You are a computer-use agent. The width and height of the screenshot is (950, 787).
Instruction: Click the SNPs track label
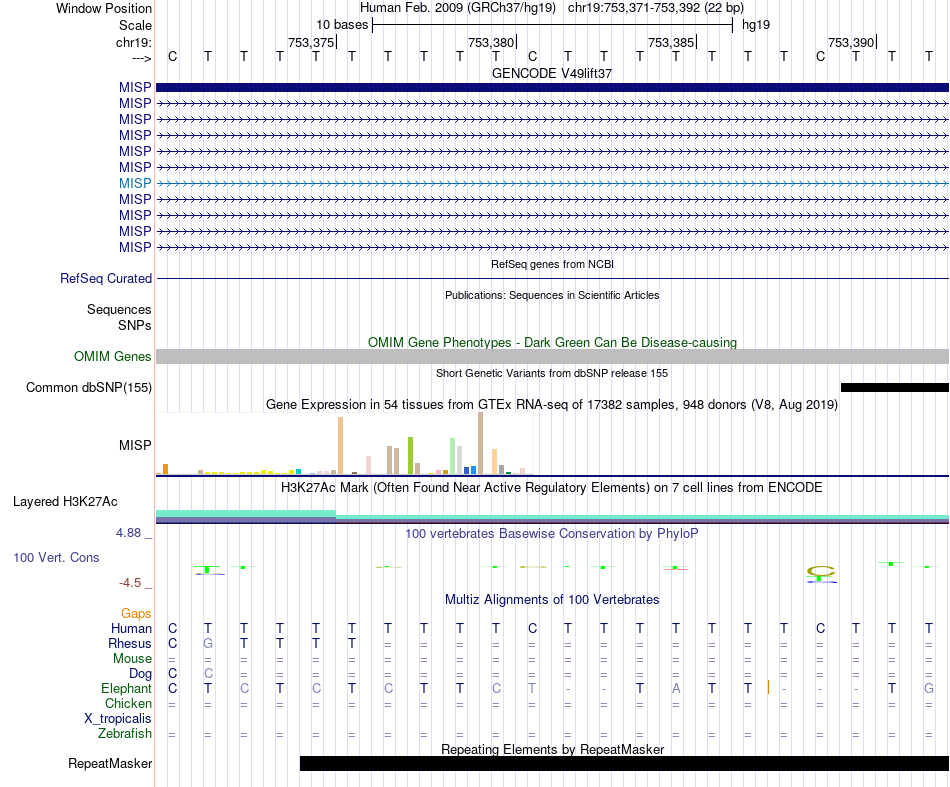click(135, 325)
